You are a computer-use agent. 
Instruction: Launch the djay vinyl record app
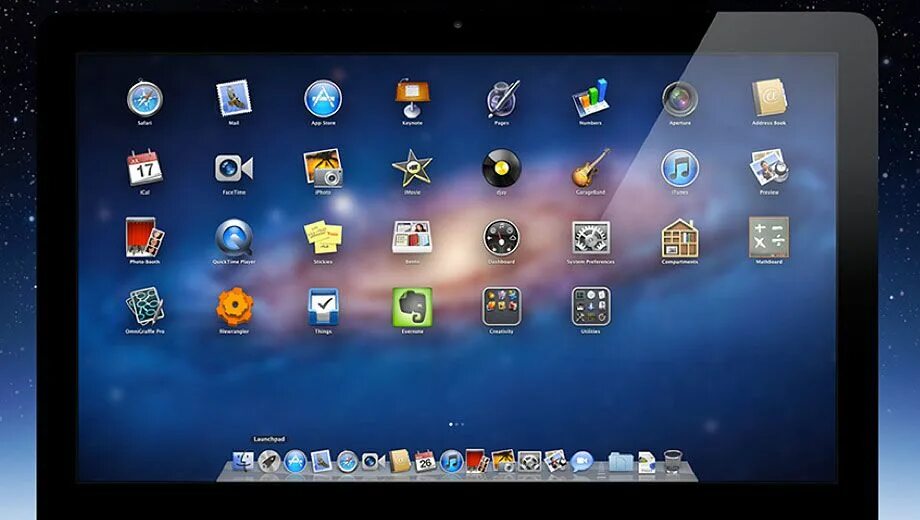point(502,168)
